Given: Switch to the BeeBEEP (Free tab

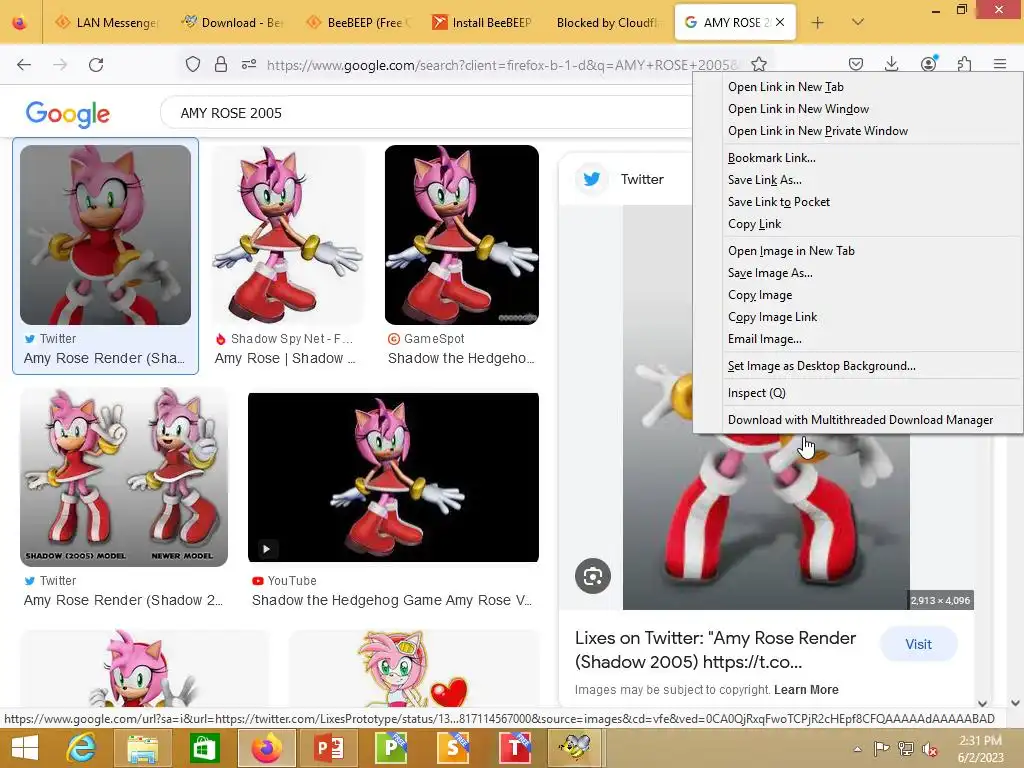Looking at the screenshot, I should click(x=358, y=23).
